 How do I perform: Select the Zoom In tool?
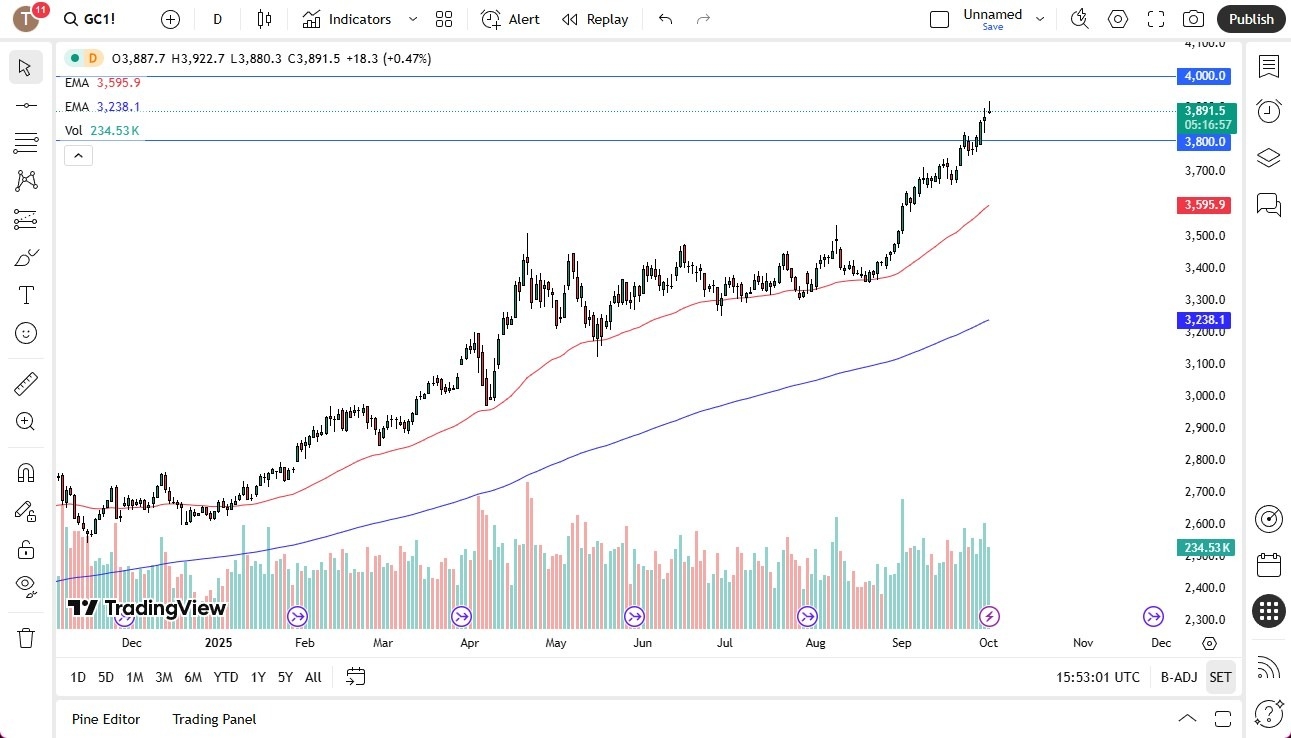click(x=26, y=421)
